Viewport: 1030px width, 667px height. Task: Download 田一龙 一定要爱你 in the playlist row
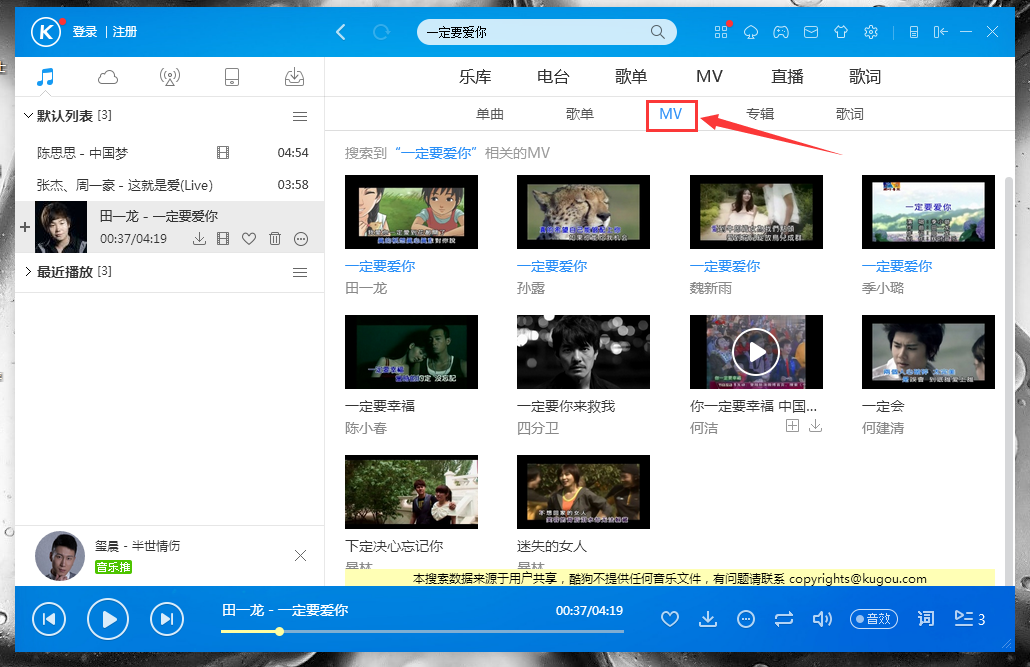pyautogui.click(x=199, y=239)
